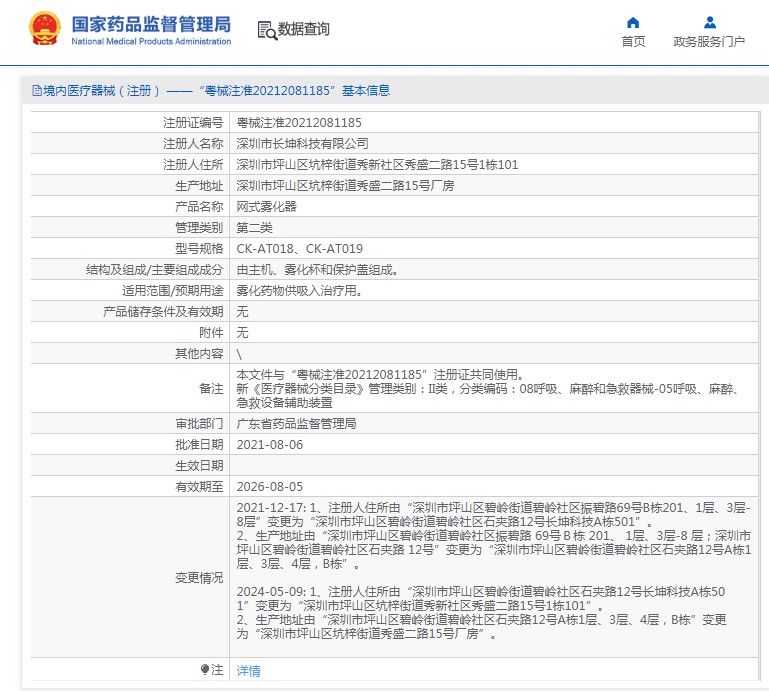Open the 数据查询 label
Screen dimensions: 769x691
click(304, 30)
